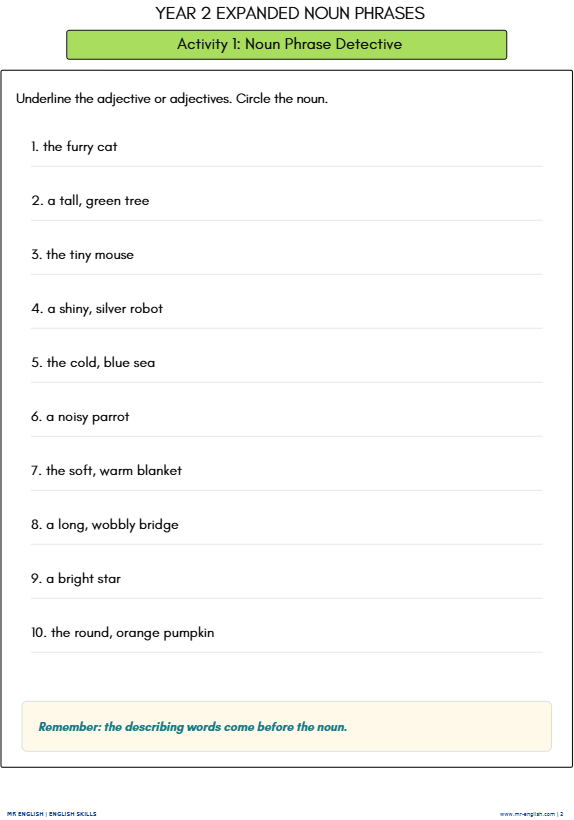Click the word bridge in item 8
This screenshot has height=820, width=574.
[x=159, y=525]
